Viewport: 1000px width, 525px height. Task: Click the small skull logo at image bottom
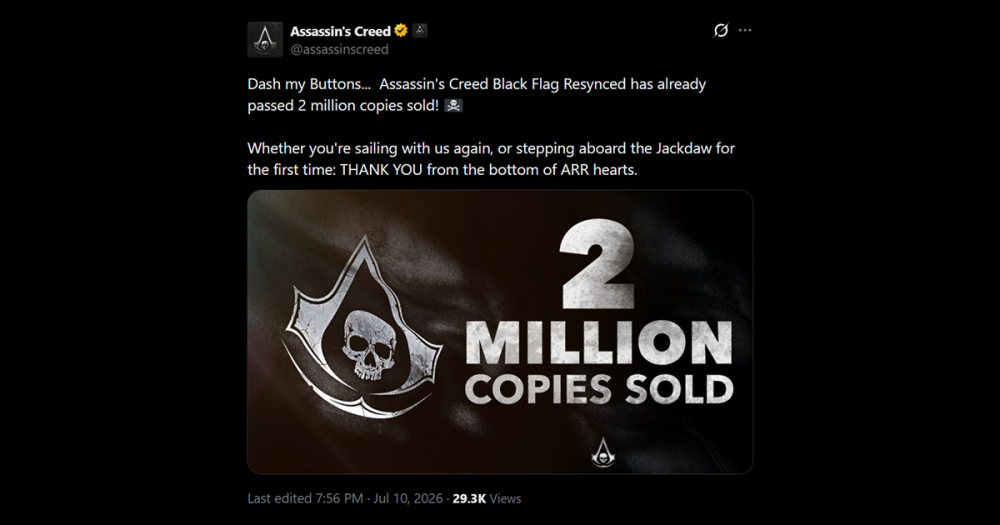603,452
